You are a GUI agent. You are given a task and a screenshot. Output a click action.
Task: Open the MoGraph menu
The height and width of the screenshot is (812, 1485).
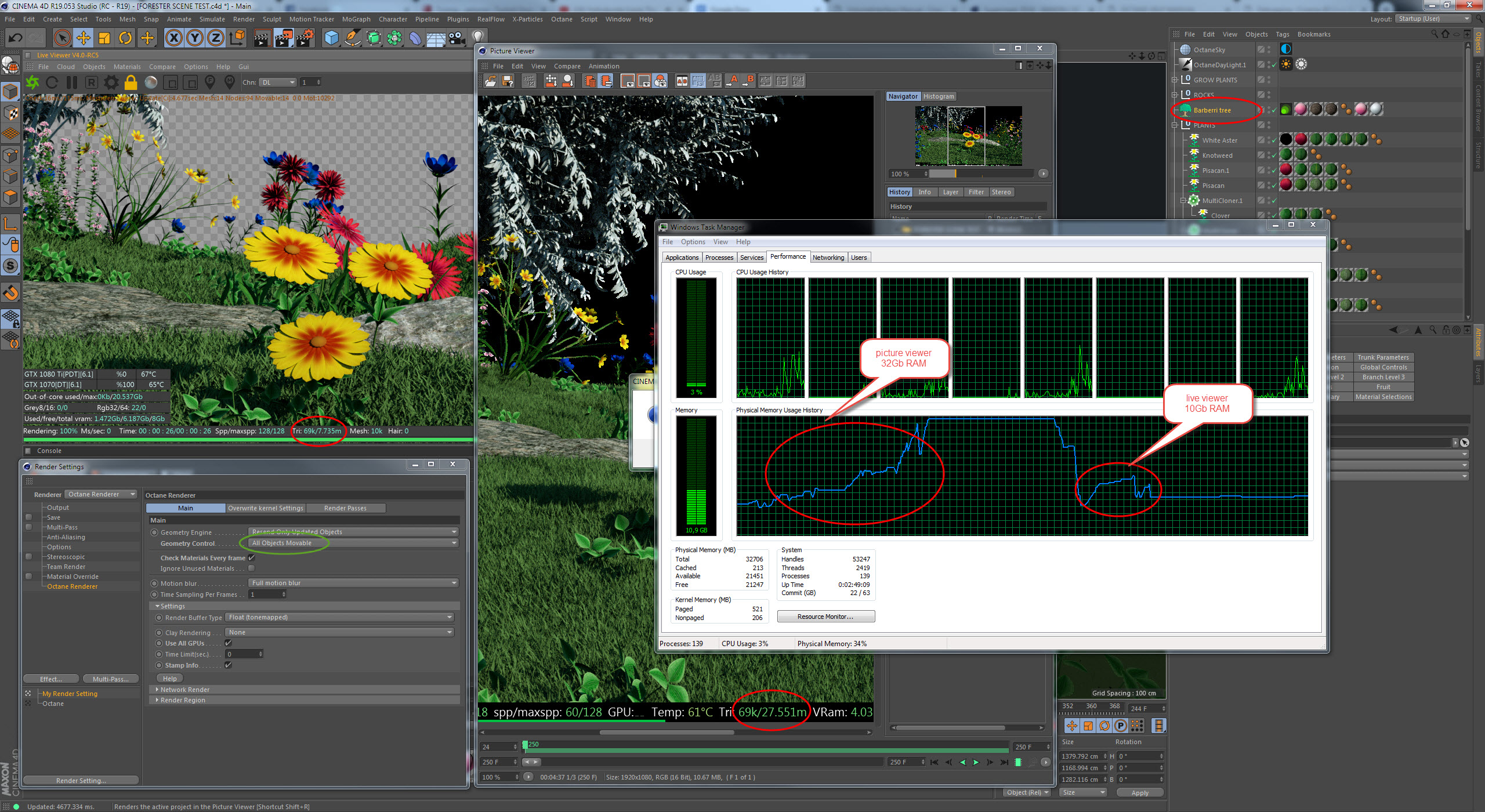pos(356,19)
